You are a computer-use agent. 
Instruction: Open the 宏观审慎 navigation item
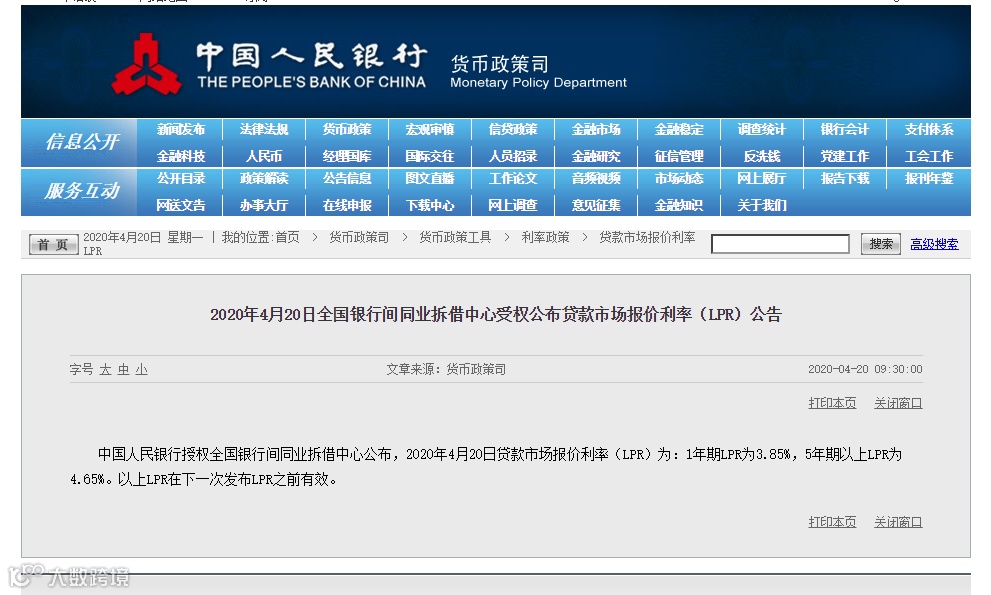coord(430,130)
